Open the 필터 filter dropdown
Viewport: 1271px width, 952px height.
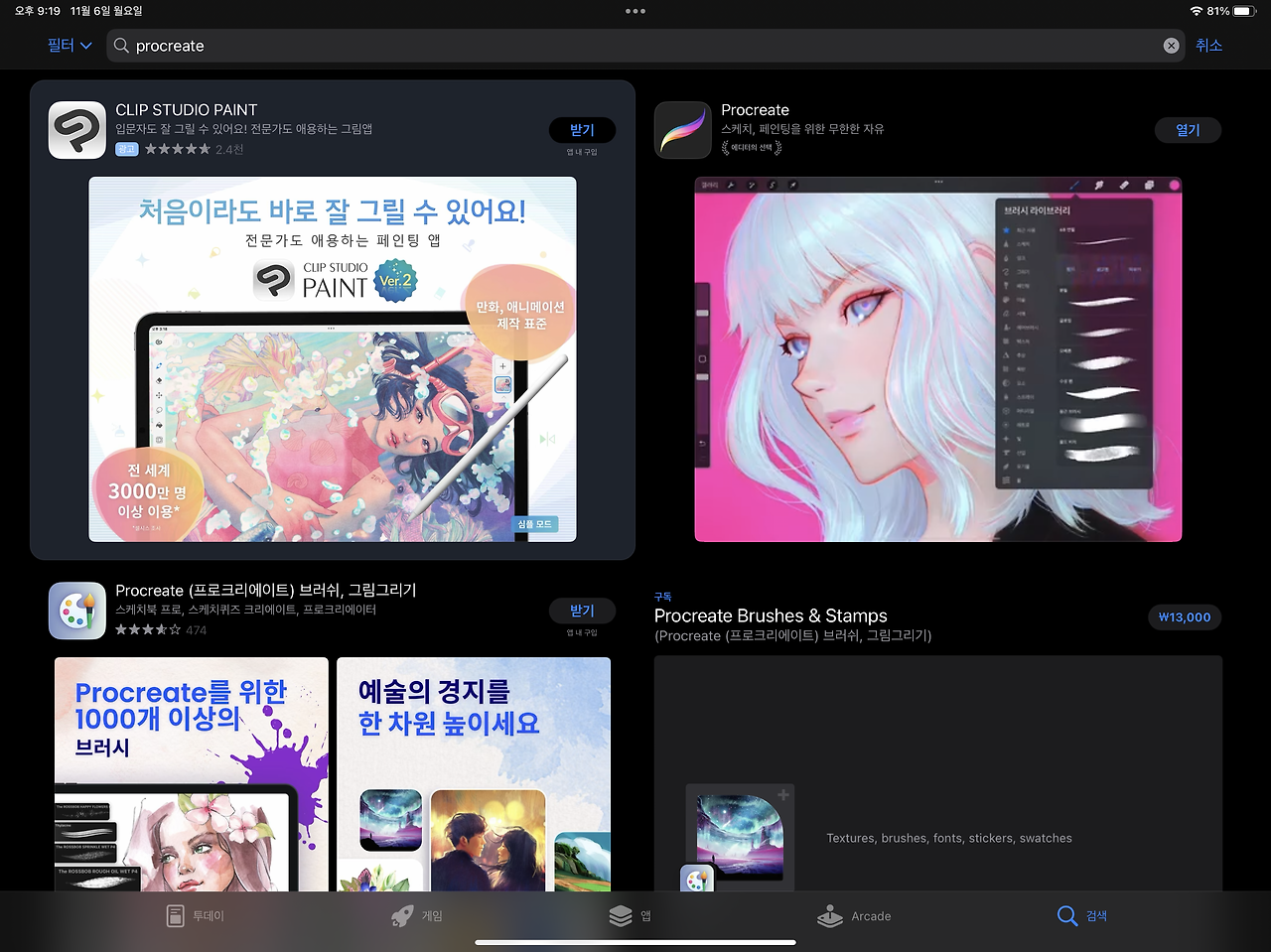click(x=70, y=46)
